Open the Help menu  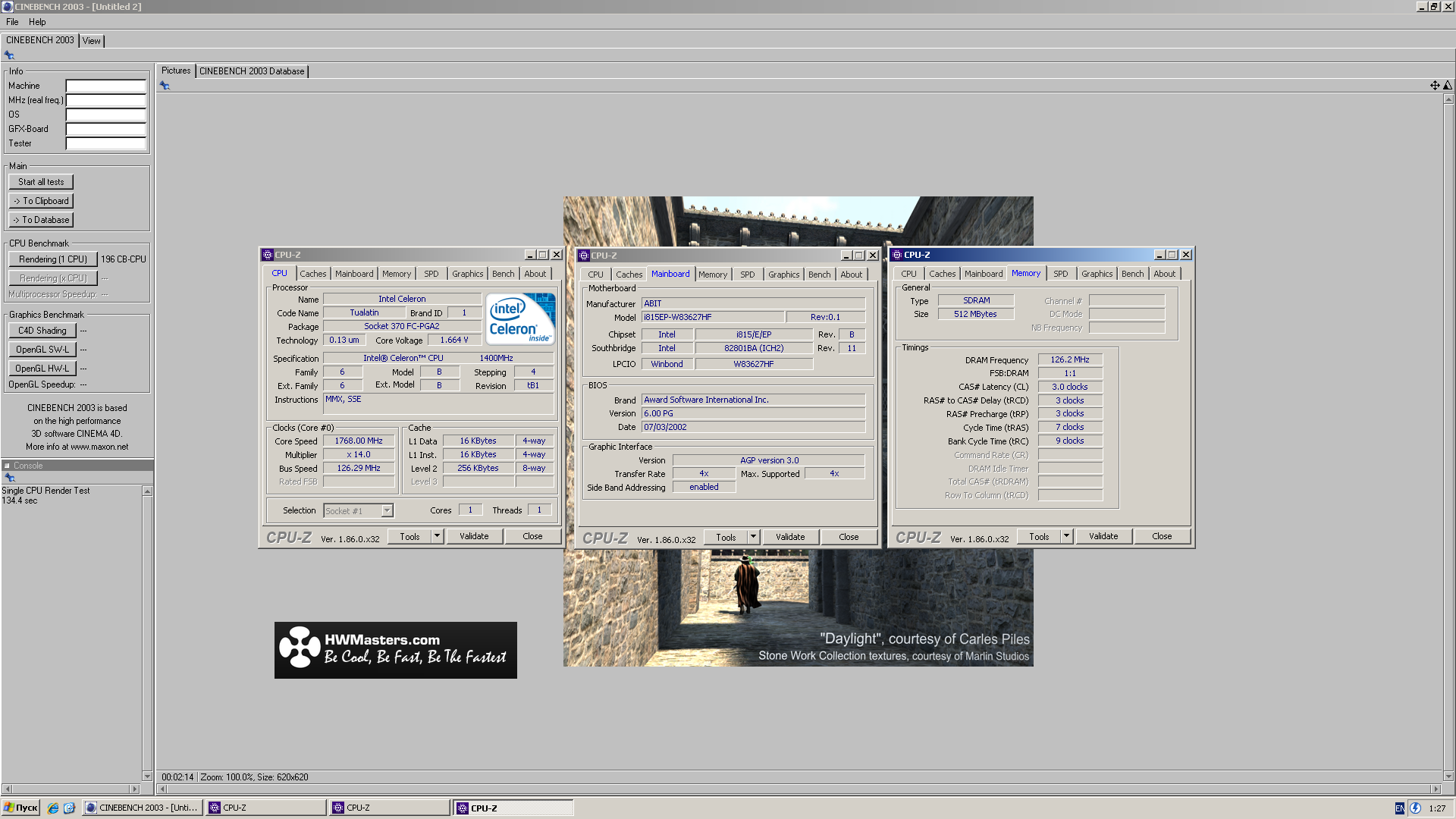[37, 22]
